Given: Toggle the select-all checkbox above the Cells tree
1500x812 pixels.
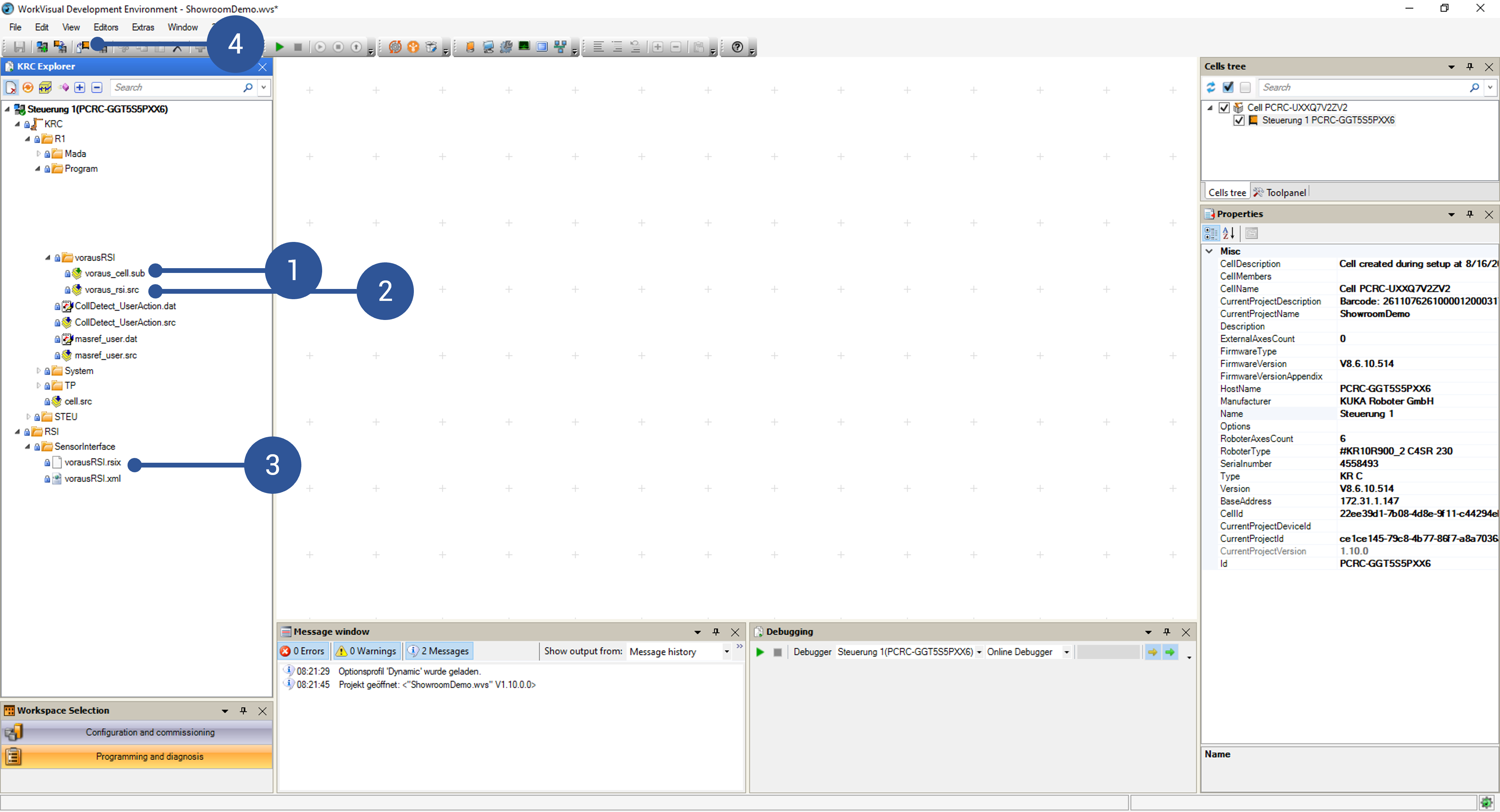Looking at the screenshot, I should pos(1229,87).
